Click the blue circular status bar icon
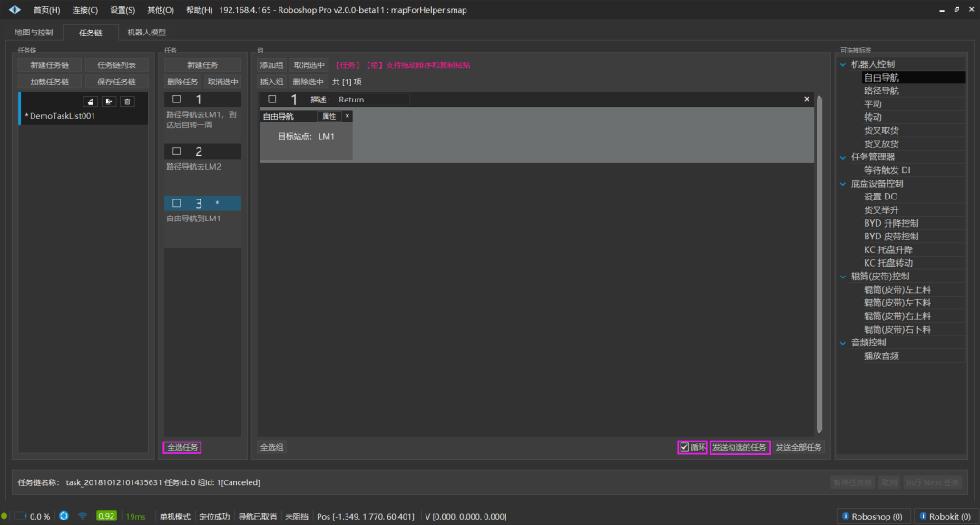Viewport: 980px width, 525px height. 64,516
